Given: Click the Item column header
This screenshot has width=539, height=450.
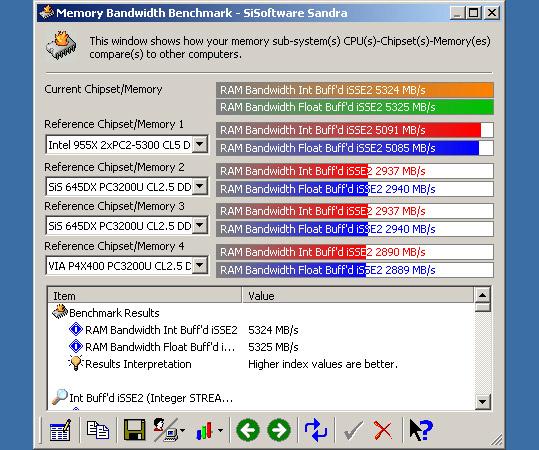Looking at the screenshot, I should point(145,296).
